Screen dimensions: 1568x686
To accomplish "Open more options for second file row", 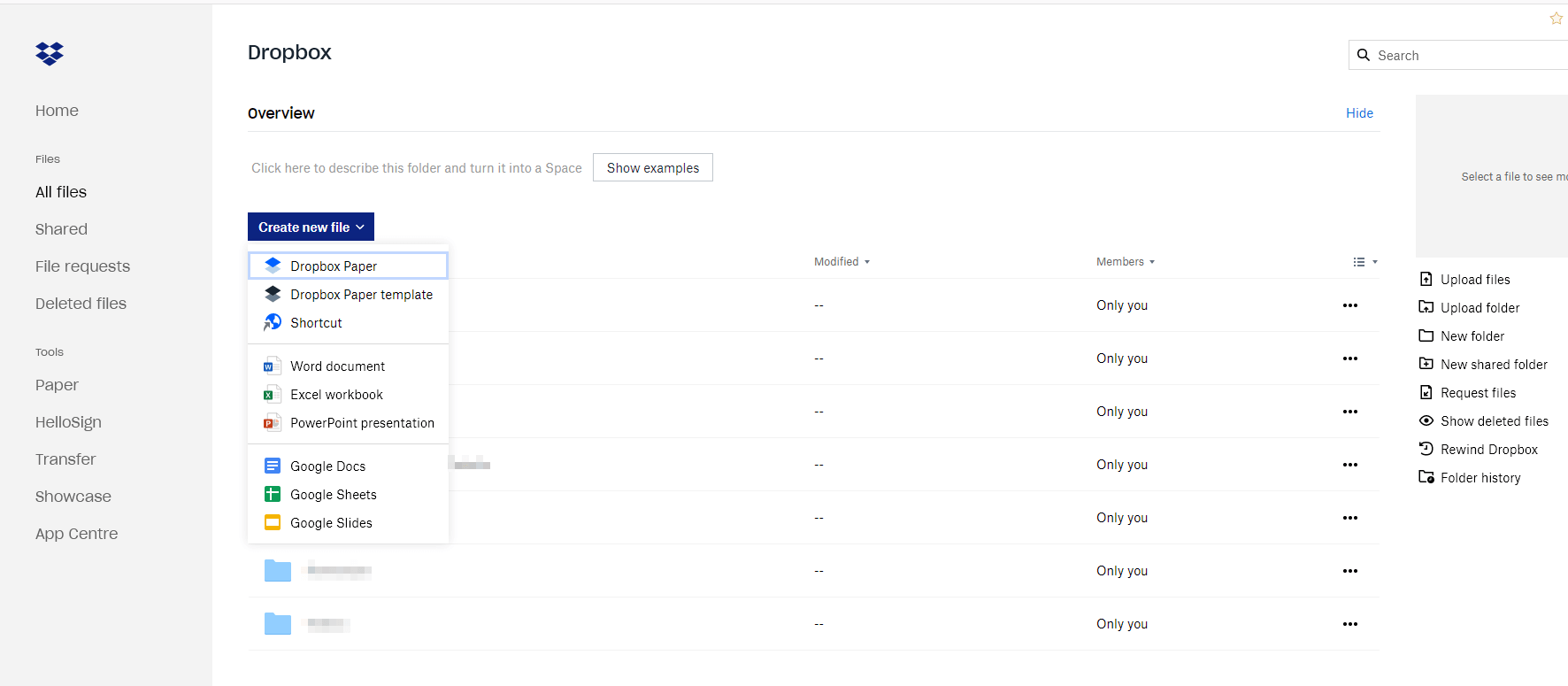I will [1349, 358].
